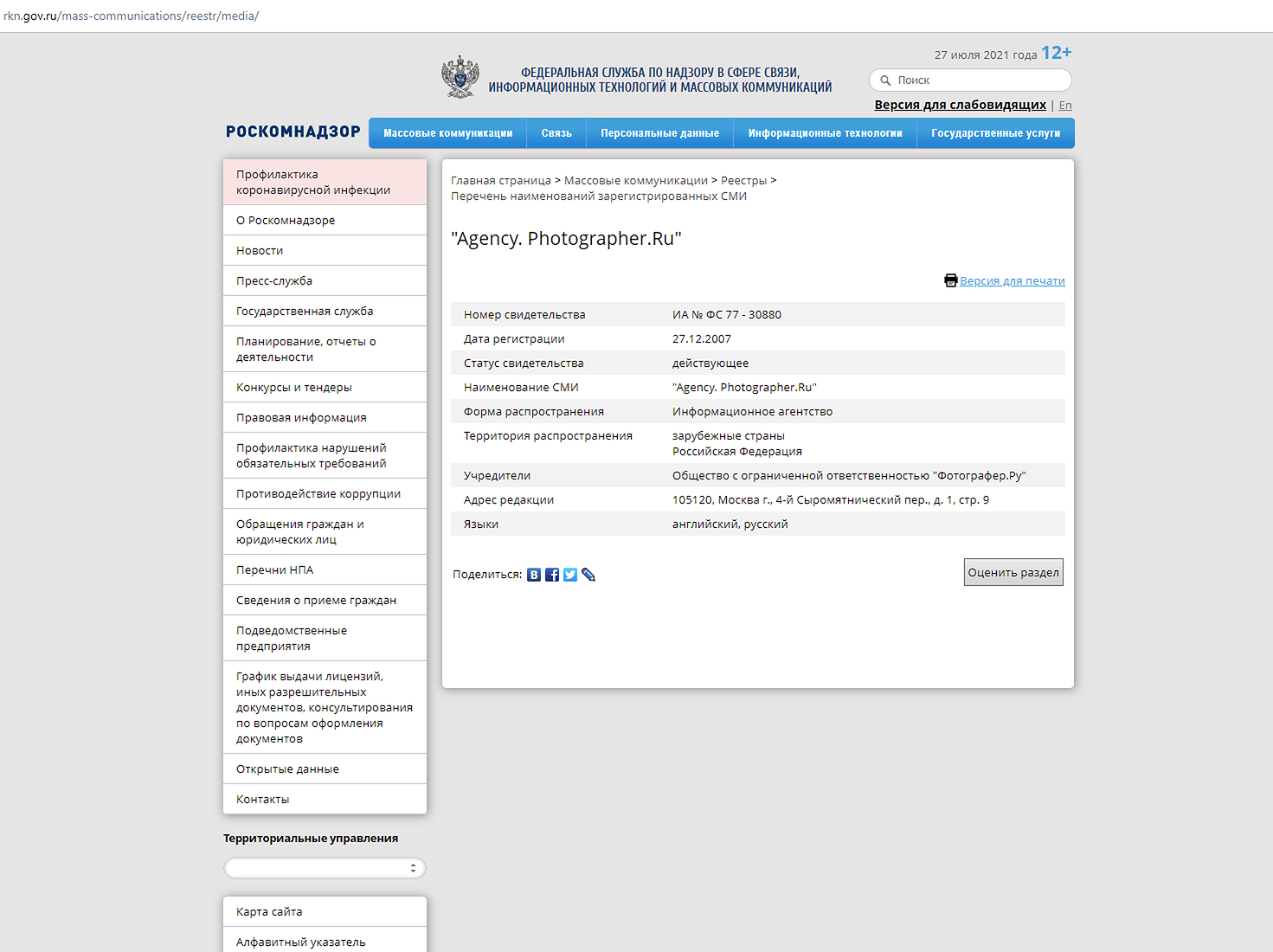Open the Территориальные управления dropdown
Viewport: 1273px width, 952px height.
(325, 868)
